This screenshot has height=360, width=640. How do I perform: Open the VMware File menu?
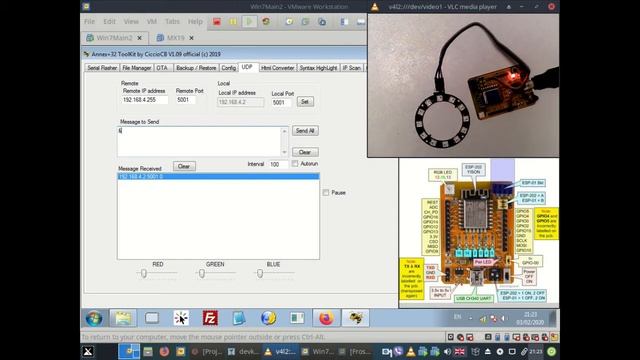[x=89, y=22]
